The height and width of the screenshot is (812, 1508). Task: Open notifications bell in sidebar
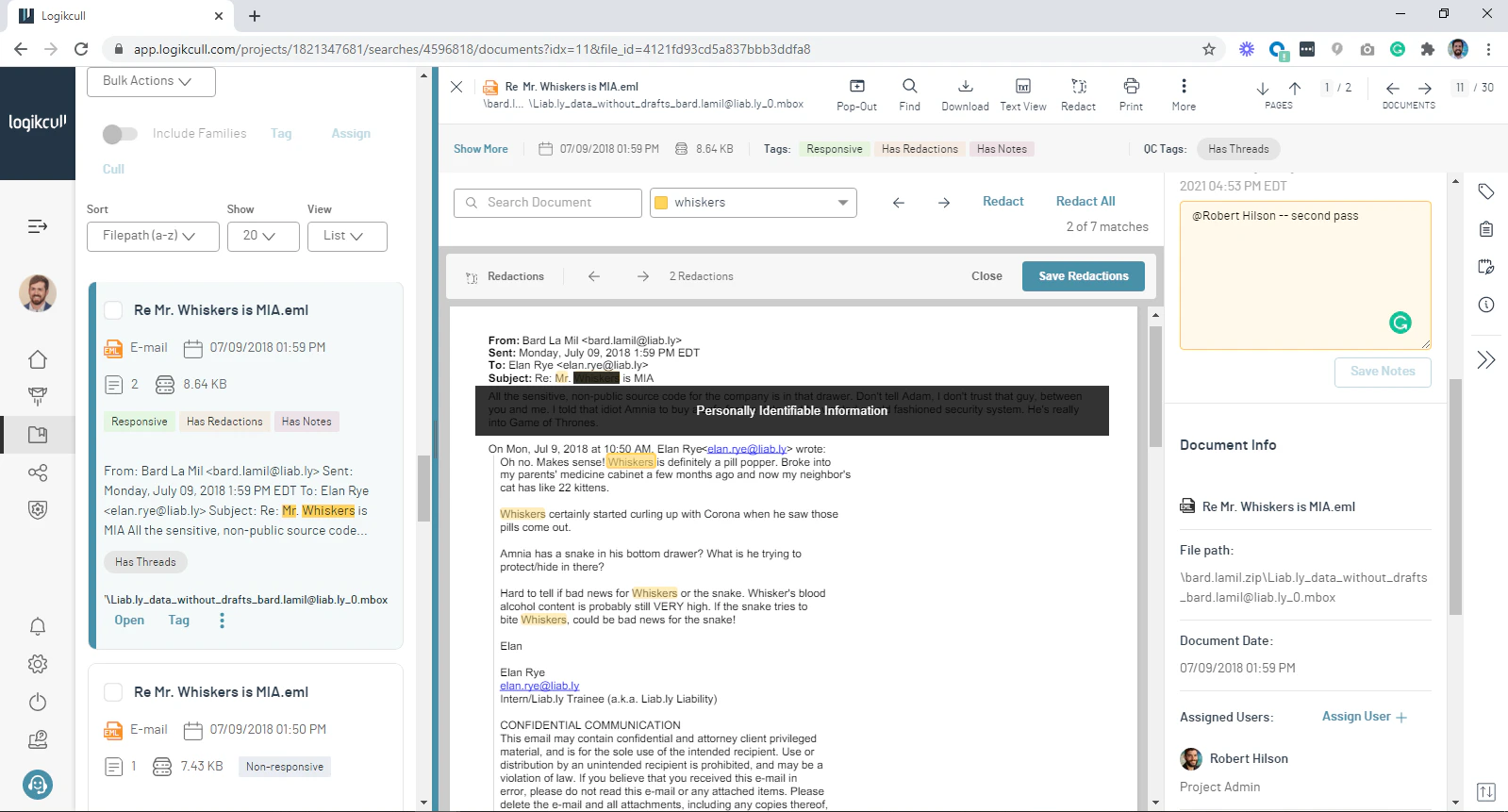click(x=38, y=626)
